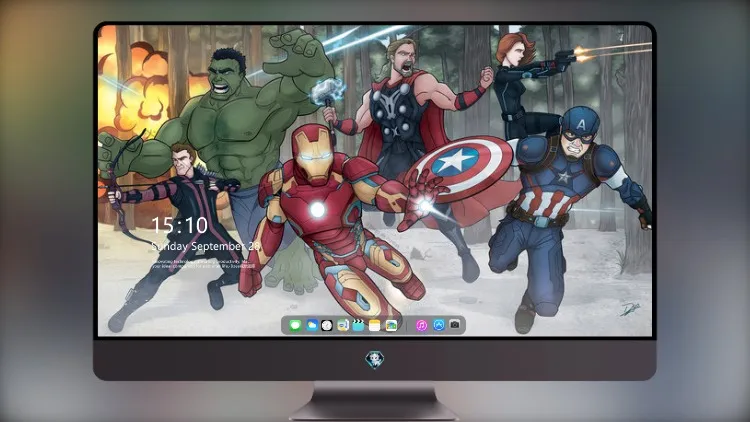Image resolution: width=750 pixels, height=422 pixels.
Task: Click the logo badge below the monitor screen
Action: click(375, 359)
